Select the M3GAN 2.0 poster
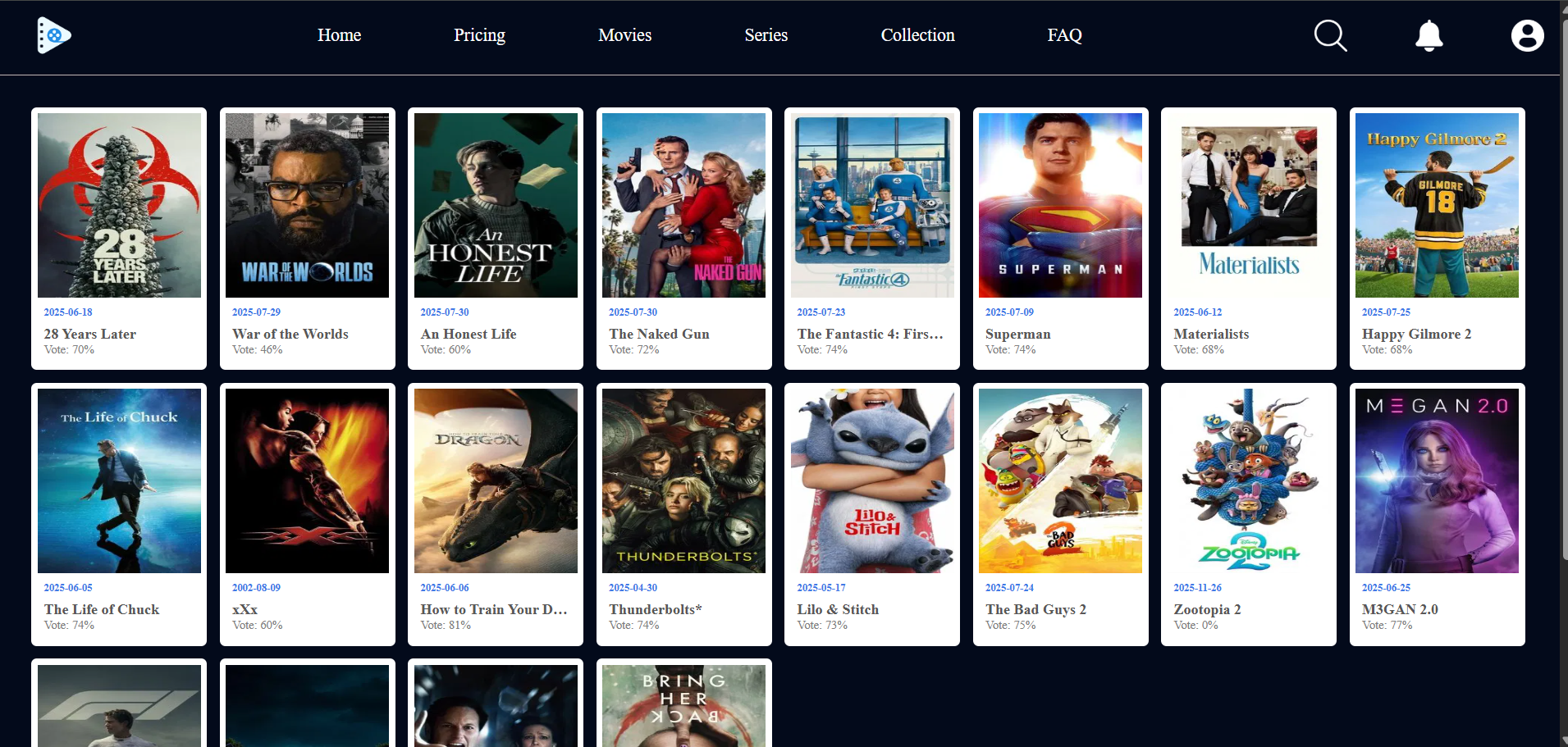This screenshot has width=1568, height=747. [1437, 481]
